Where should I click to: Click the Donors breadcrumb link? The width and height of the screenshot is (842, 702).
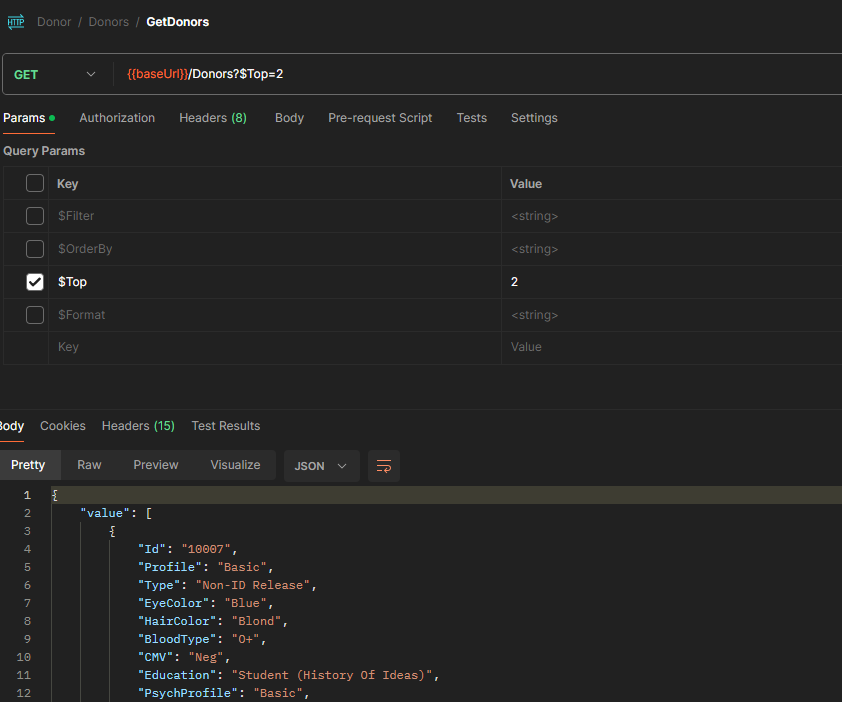click(x=108, y=22)
